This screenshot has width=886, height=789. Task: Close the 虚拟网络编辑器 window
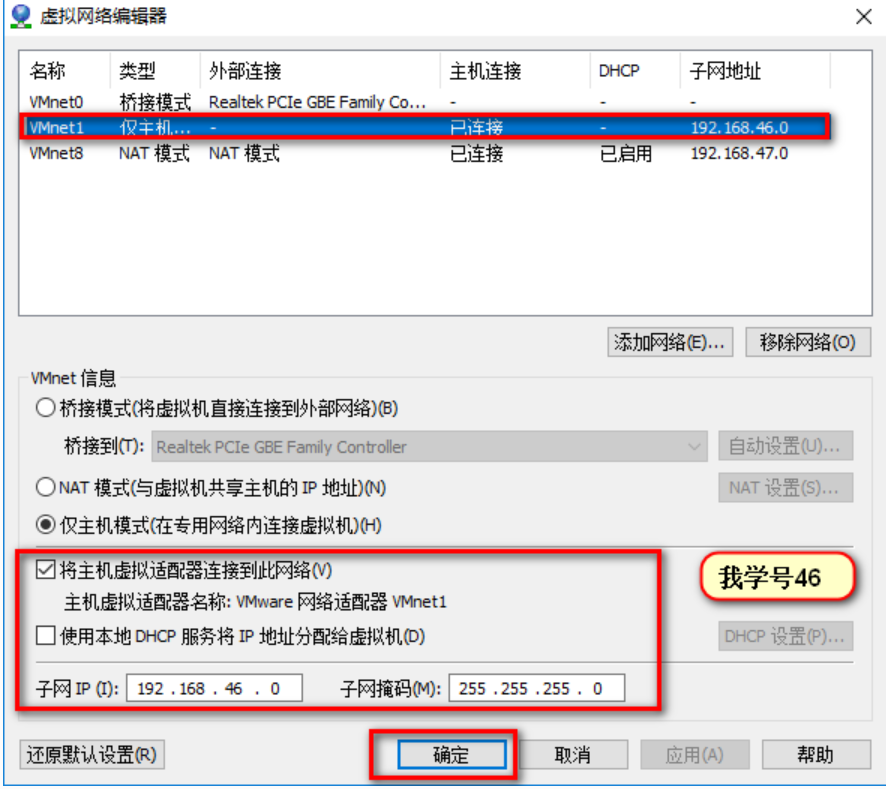[863, 17]
